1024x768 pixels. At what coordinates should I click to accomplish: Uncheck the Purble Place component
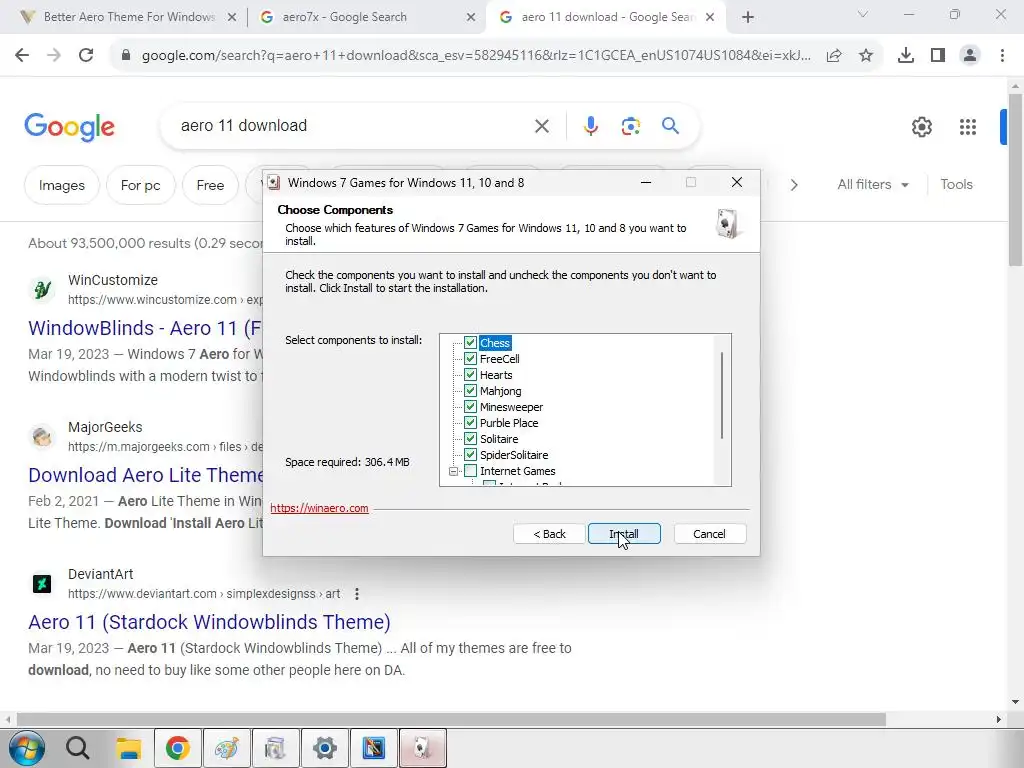470,423
